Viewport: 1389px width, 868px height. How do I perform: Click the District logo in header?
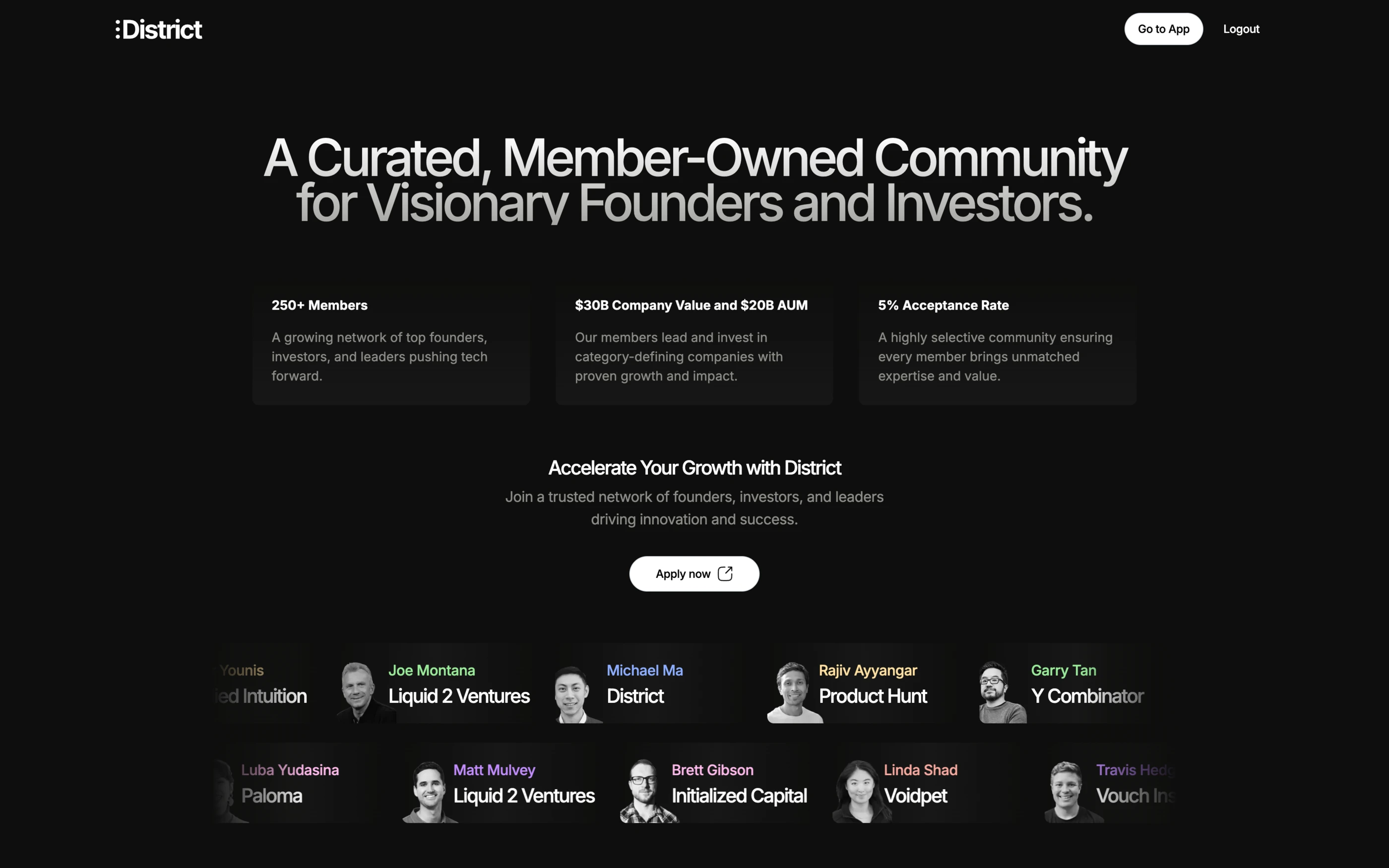point(158,29)
